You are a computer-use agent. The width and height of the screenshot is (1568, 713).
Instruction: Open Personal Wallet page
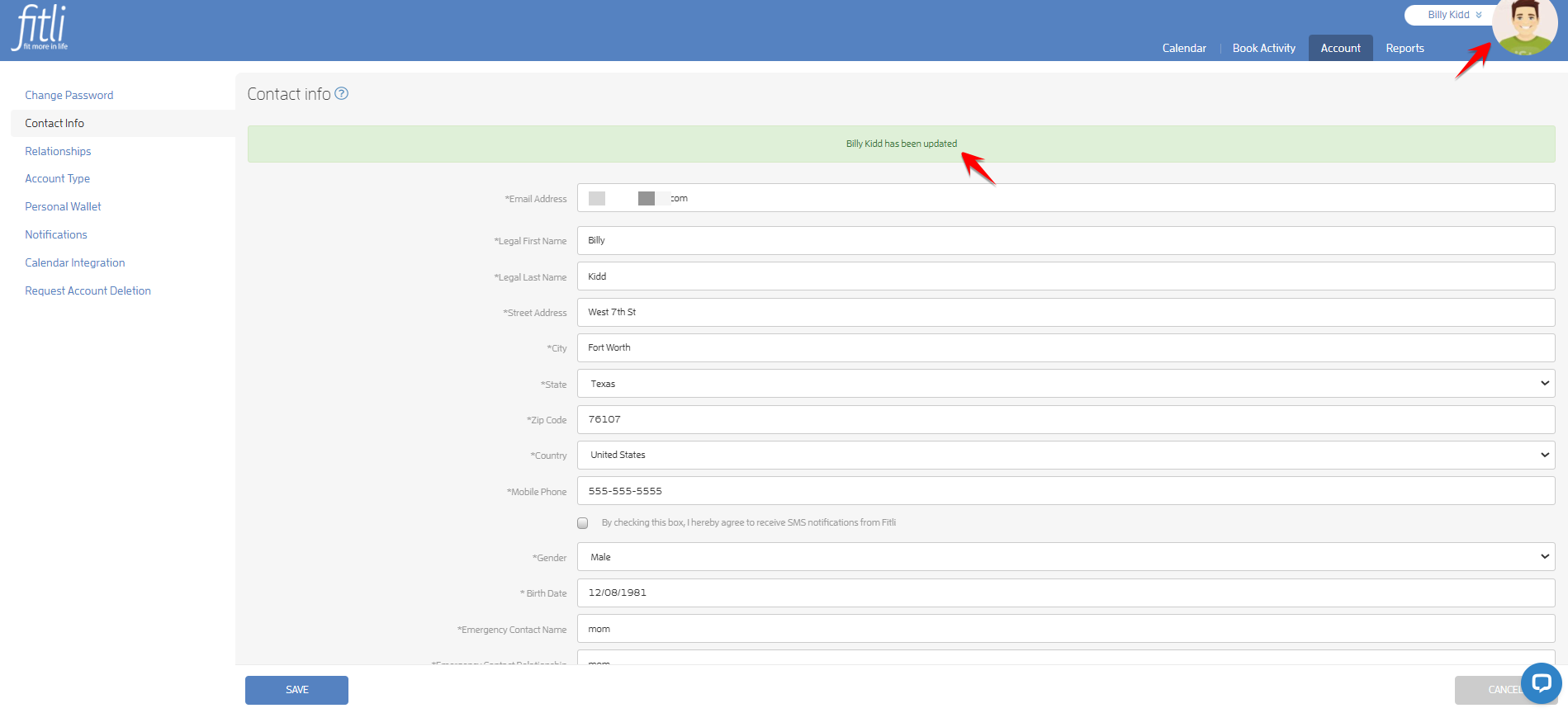tap(63, 206)
